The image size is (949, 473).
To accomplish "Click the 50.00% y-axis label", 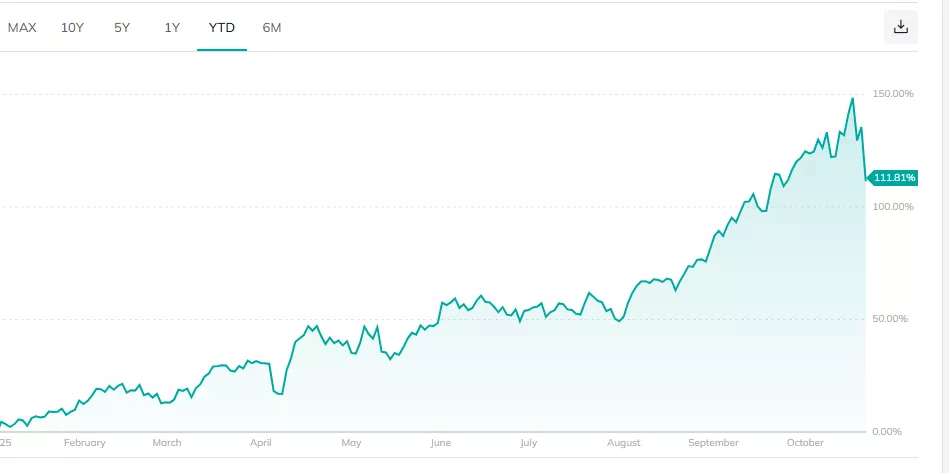I will [894, 319].
